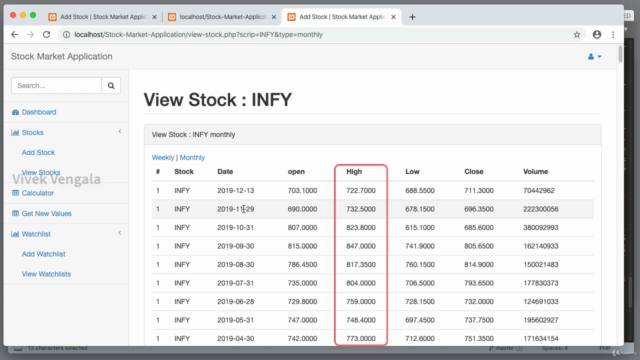
Task: Click the close value 732.0000
Action: click(x=479, y=302)
